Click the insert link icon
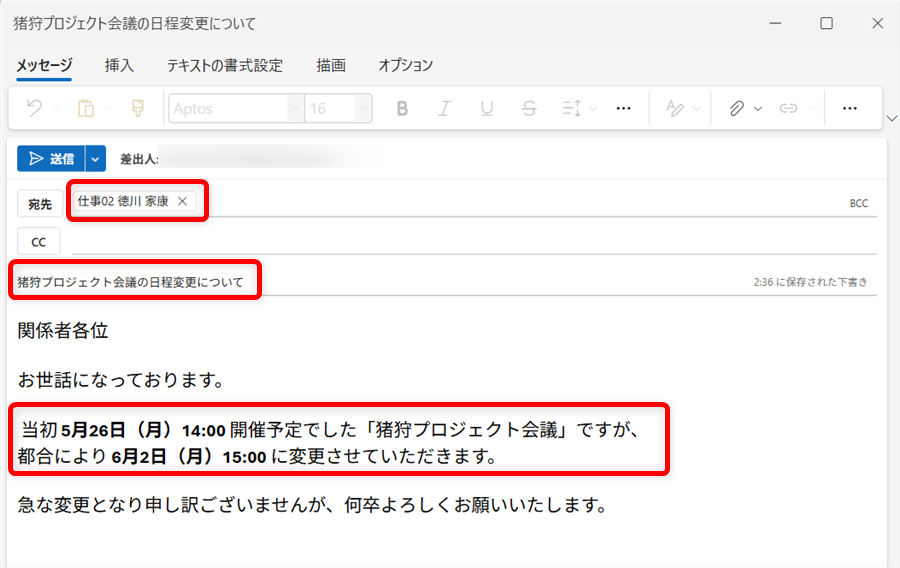 789,108
